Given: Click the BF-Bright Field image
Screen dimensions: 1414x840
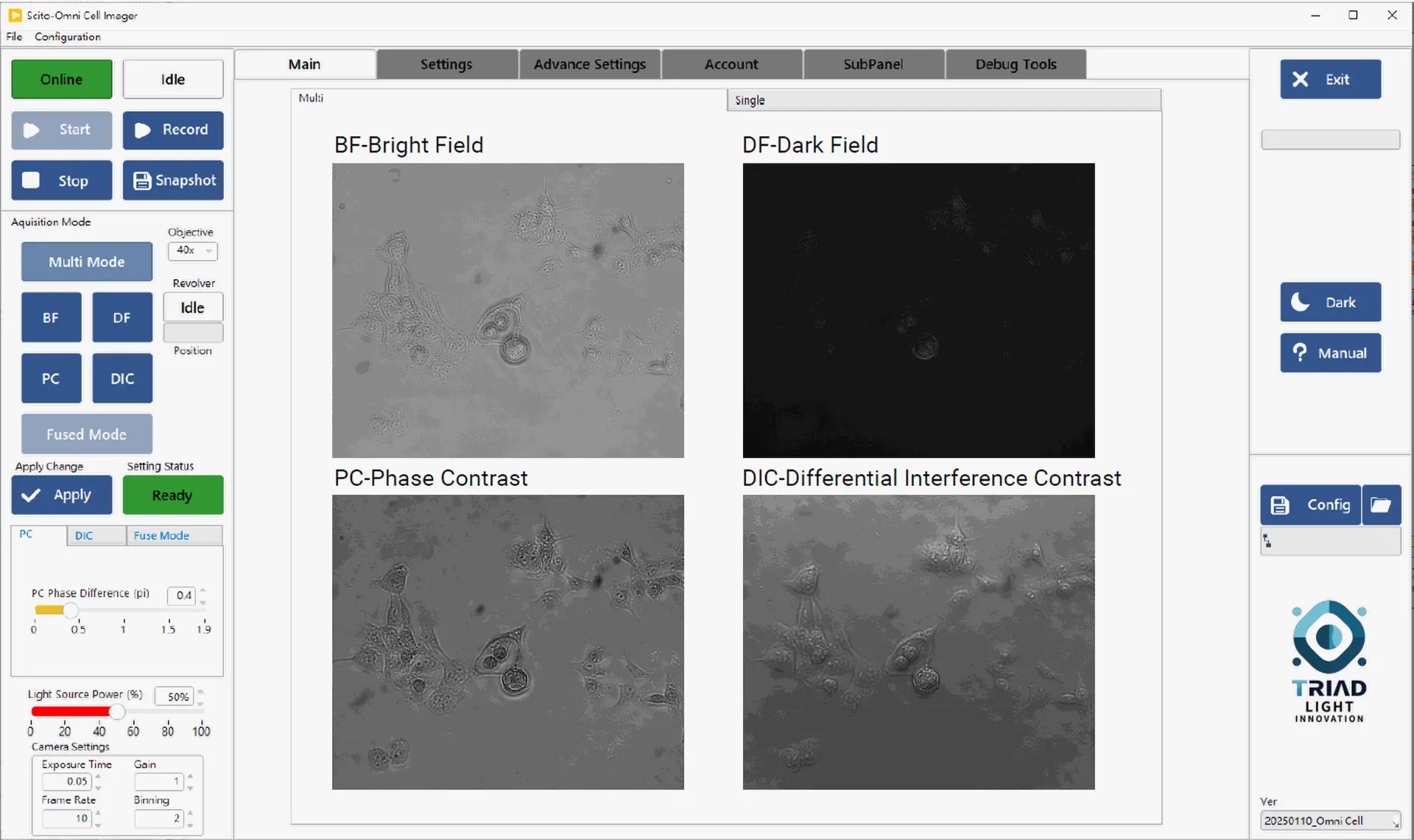Looking at the screenshot, I should click(508, 311).
